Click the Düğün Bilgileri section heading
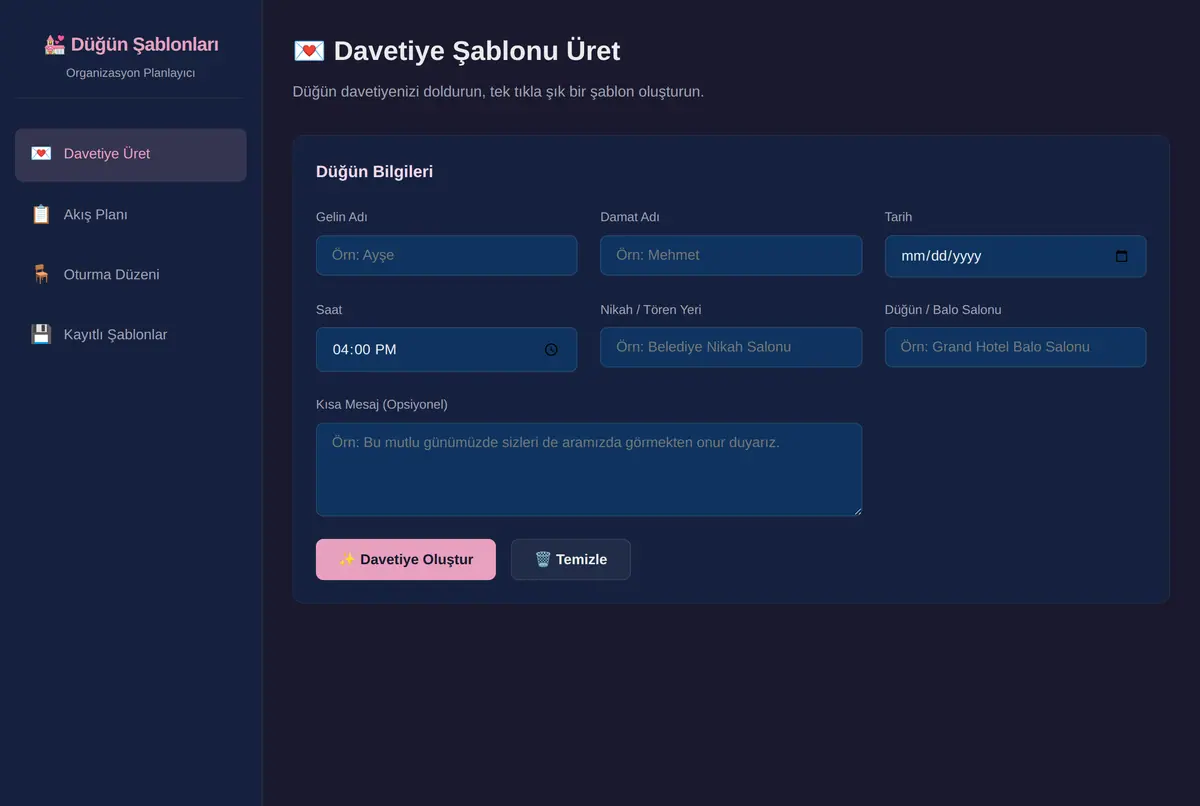1200x806 pixels. click(x=374, y=172)
